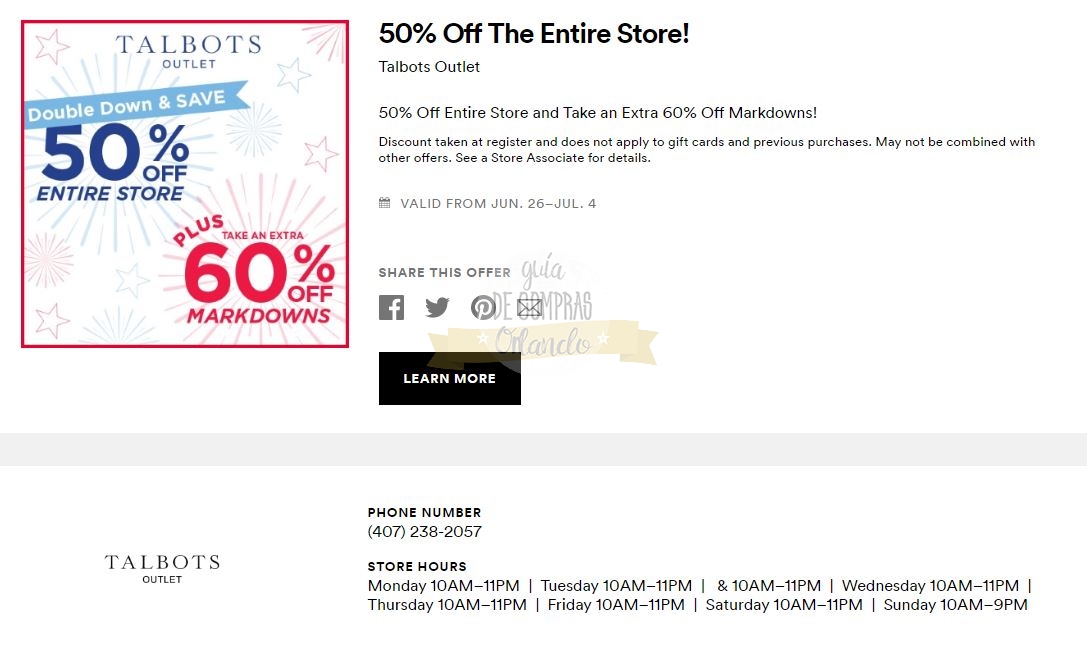Screen dimensions: 1087x655
Task: Click the Share This Offer label
Action: [444, 272]
